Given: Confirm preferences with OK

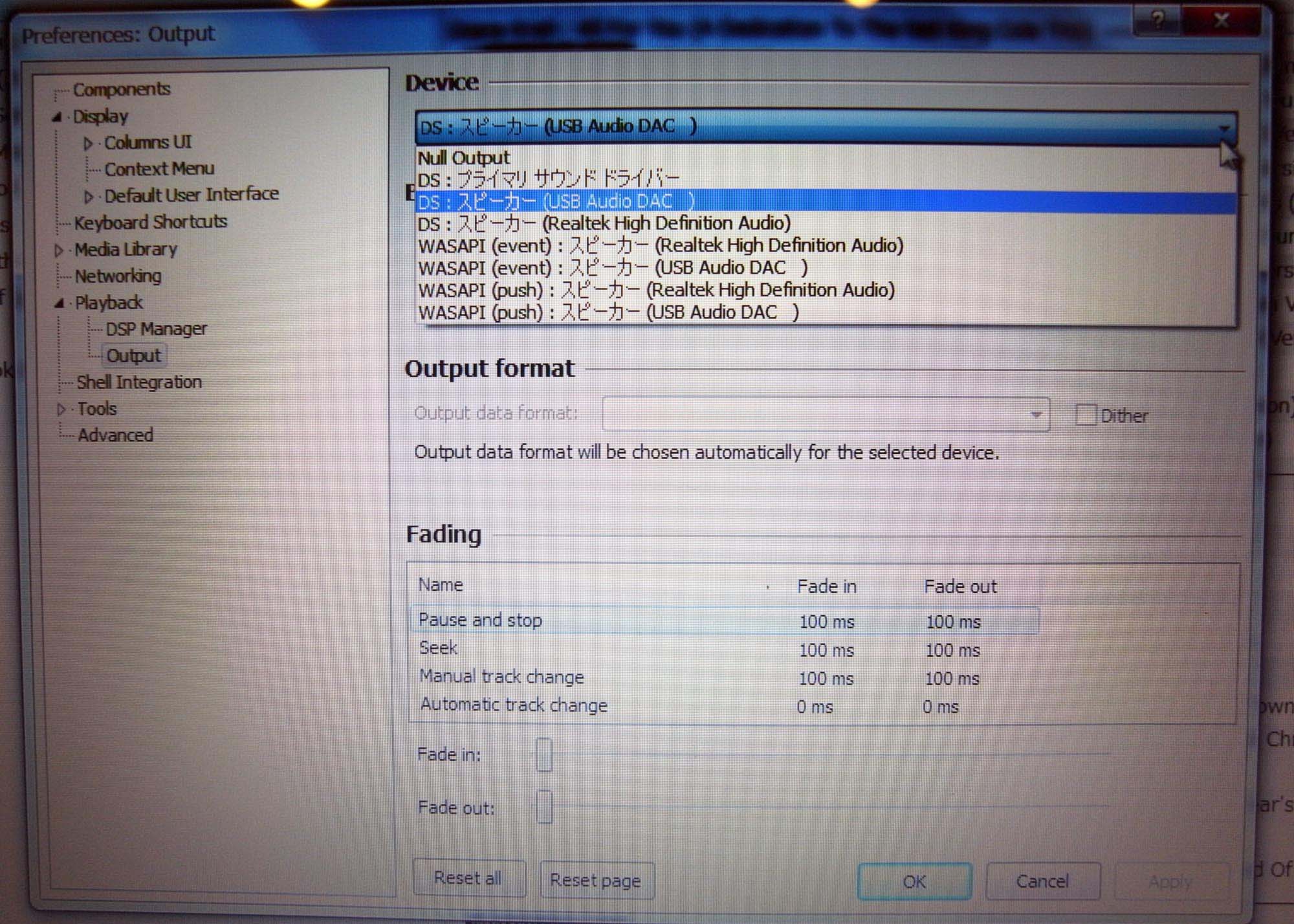Looking at the screenshot, I should [x=914, y=881].
